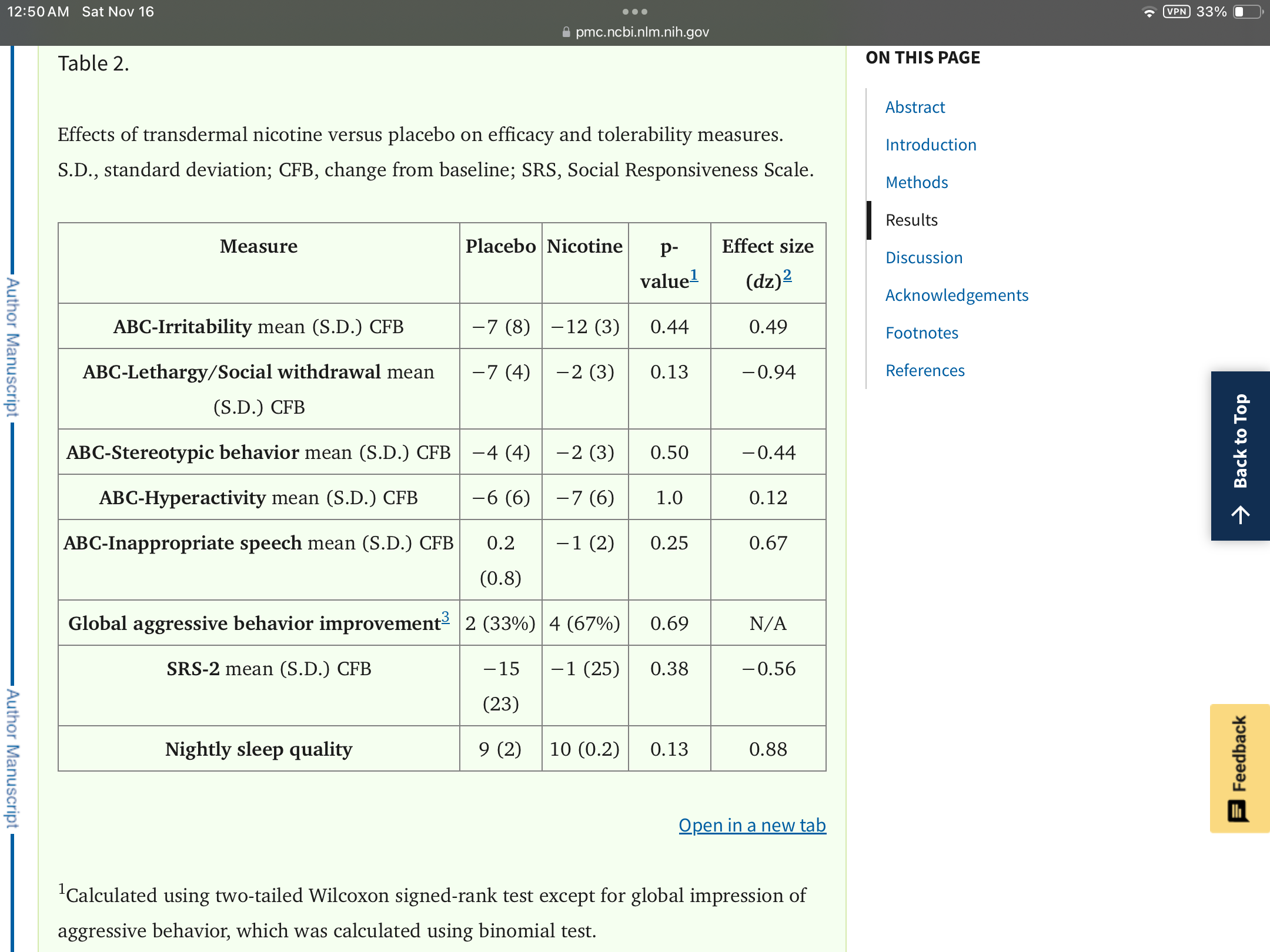The width and height of the screenshot is (1270, 952).
Task: Tap the battery icon in status bar
Action: click(x=1248, y=12)
